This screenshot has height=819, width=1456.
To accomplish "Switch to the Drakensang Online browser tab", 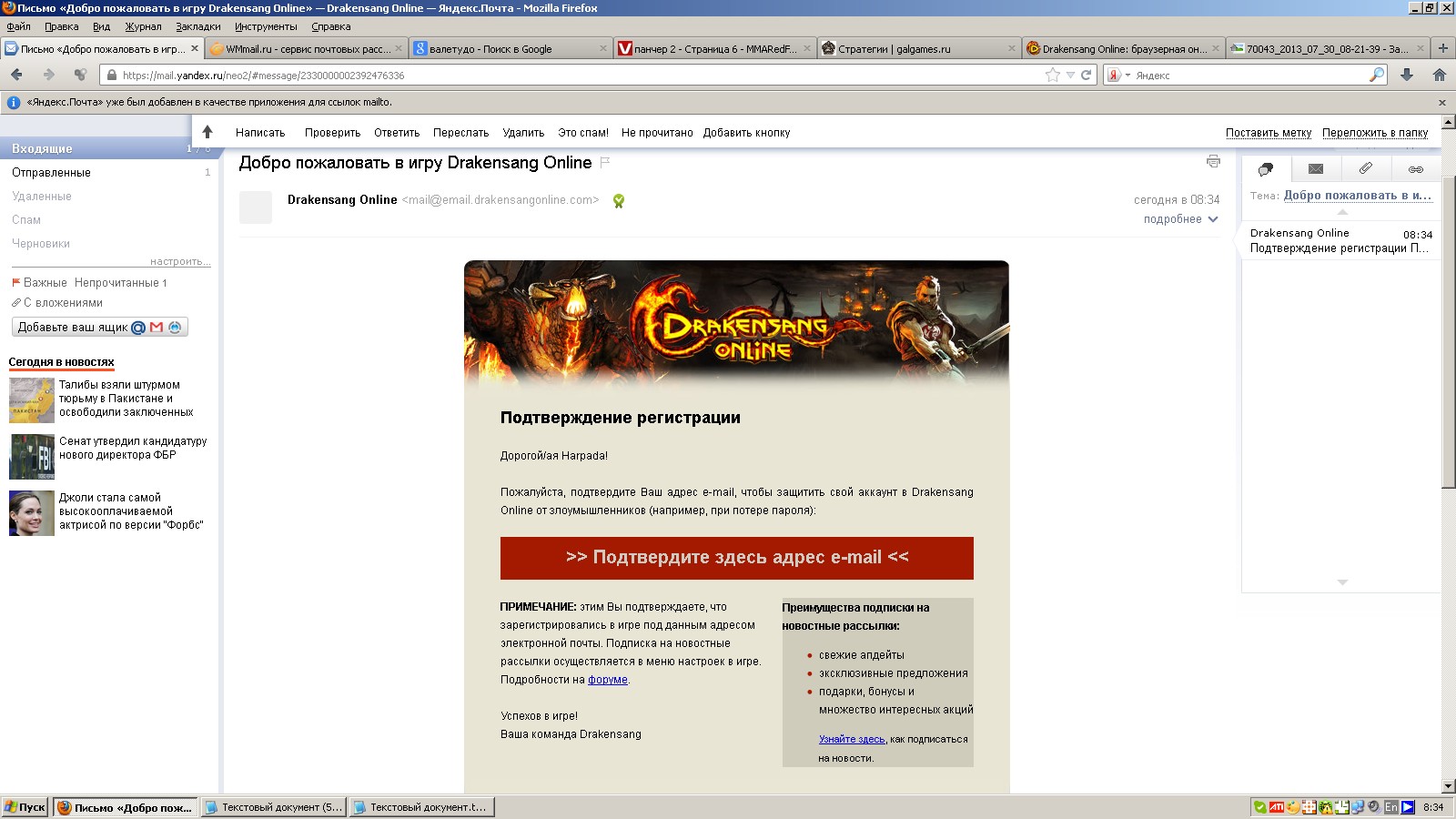I will (x=1122, y=48).
